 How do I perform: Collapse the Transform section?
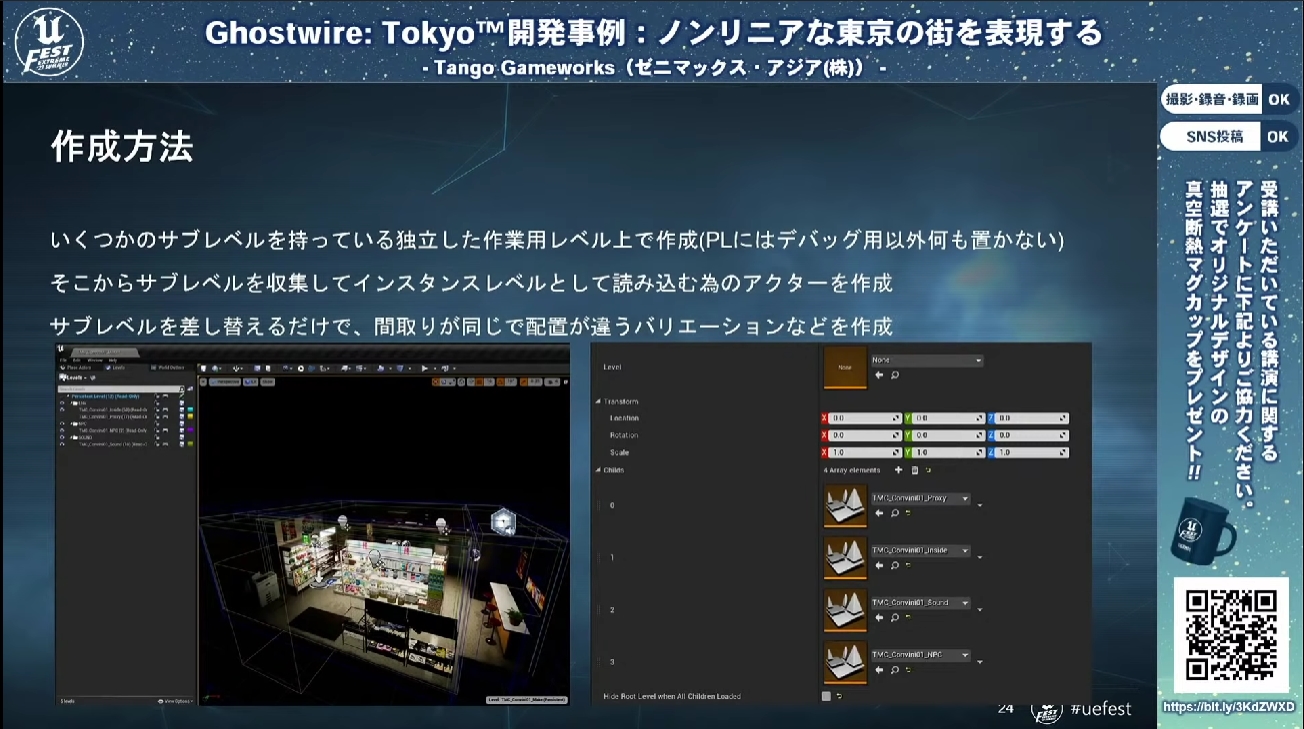pyautogui.click(x=597, y=401)
